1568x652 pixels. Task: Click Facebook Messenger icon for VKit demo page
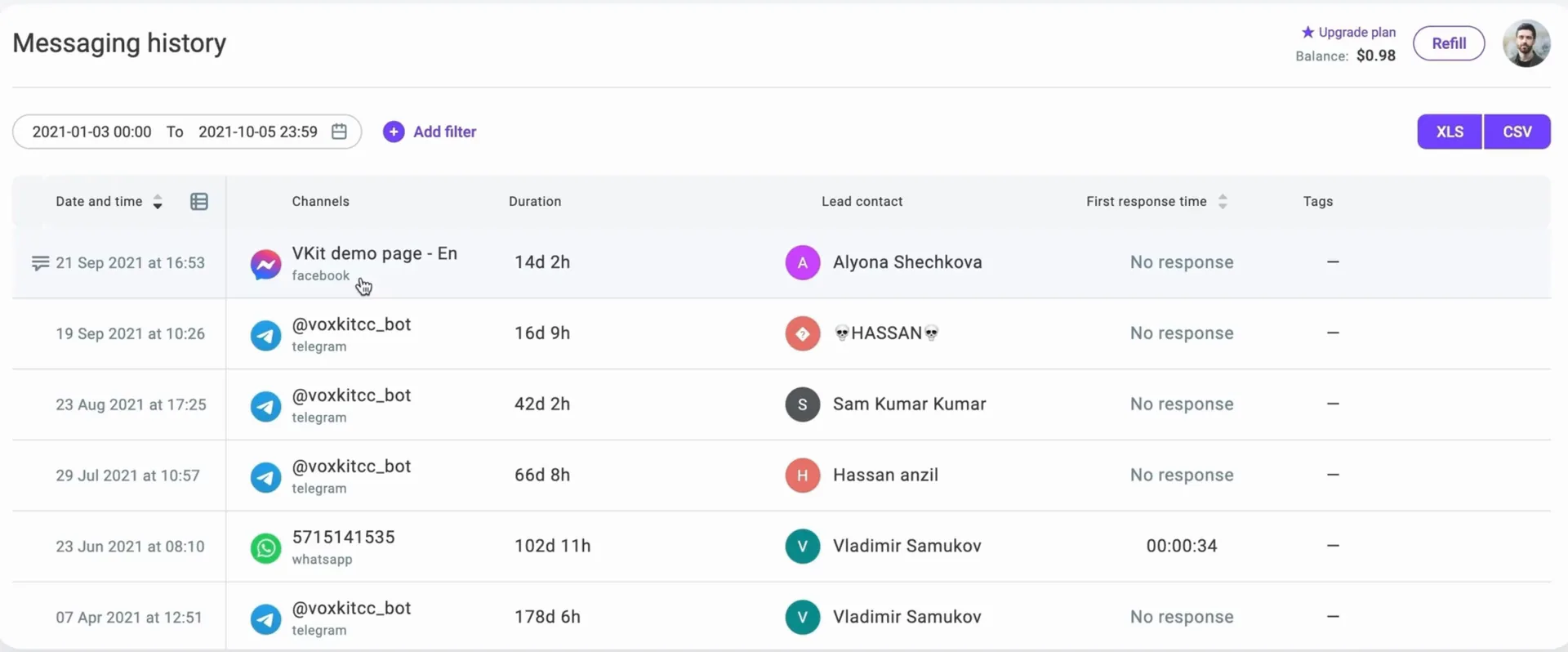click(265, 264)
